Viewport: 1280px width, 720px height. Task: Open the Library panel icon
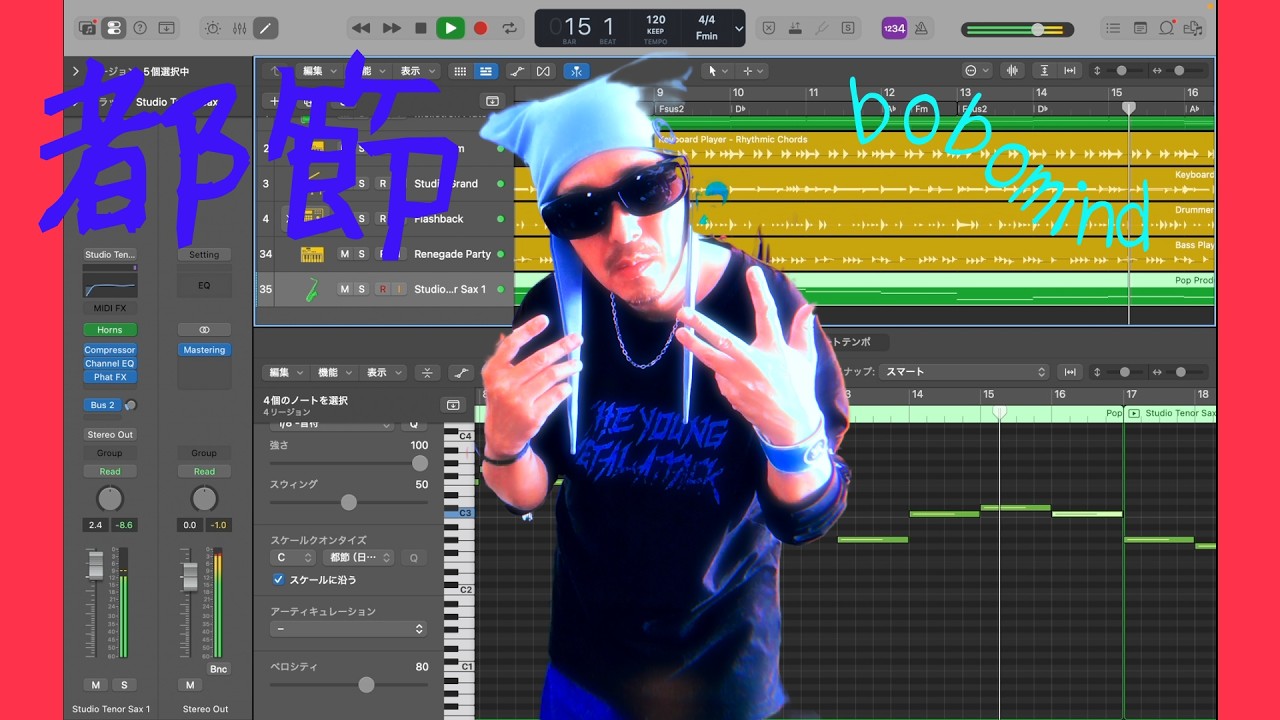pyautogui.click(x=88, y=28)
